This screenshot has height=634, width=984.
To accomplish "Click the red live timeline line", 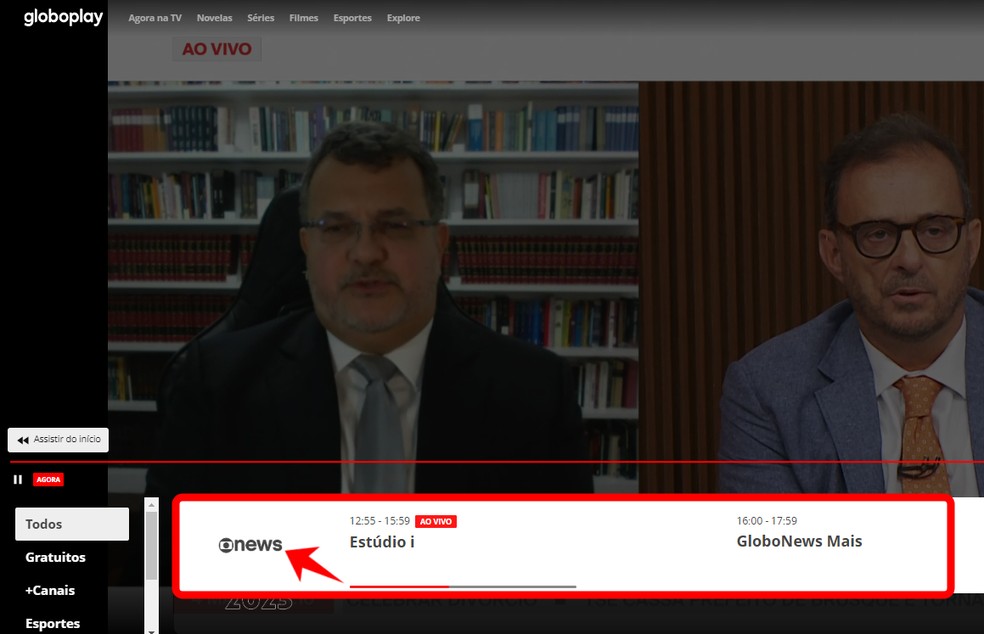I will 496,462.
